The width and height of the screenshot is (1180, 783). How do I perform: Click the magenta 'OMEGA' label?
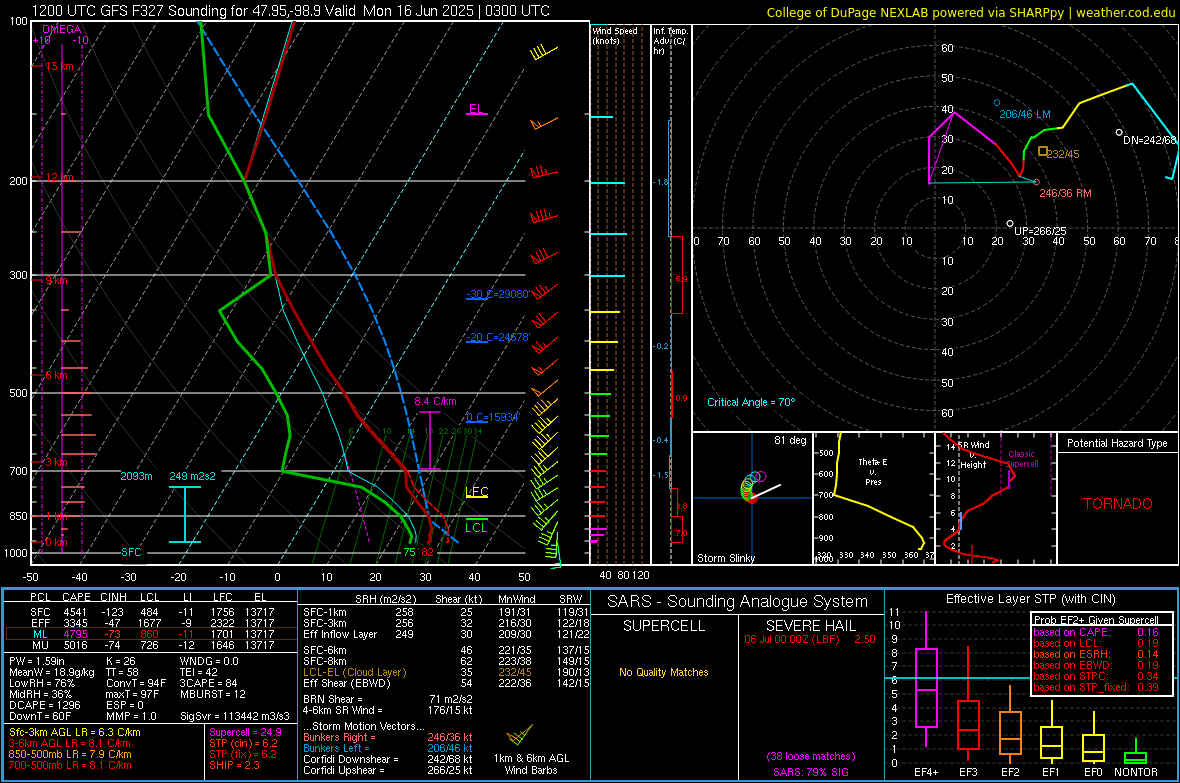[x=62, y=29]
